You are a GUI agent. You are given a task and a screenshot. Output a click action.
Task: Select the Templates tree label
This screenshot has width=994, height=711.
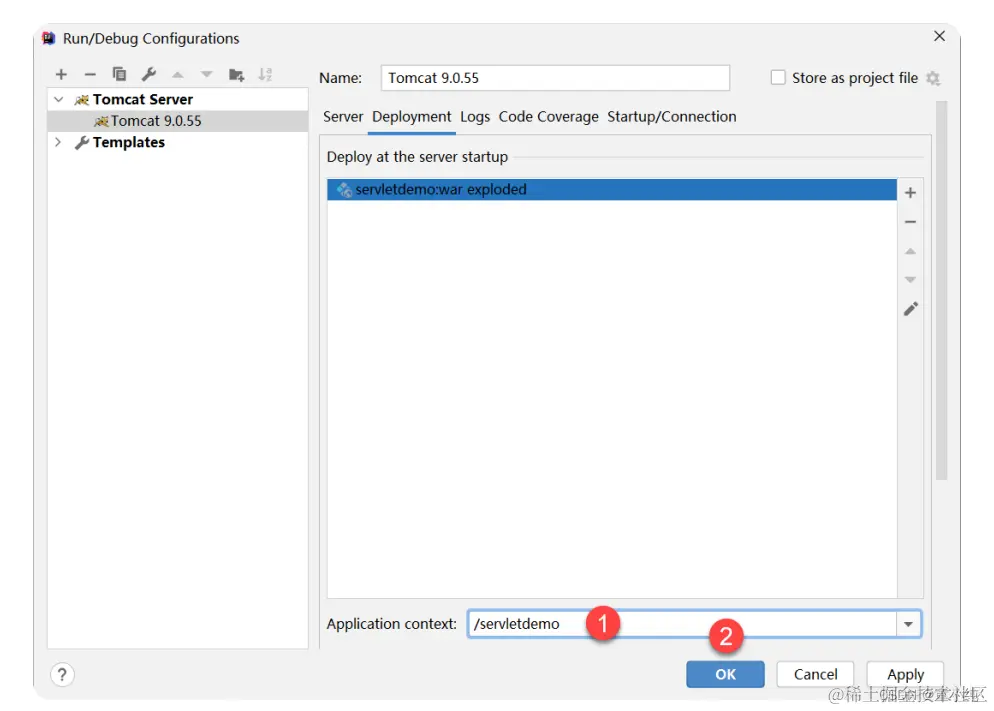pos(129,142)
